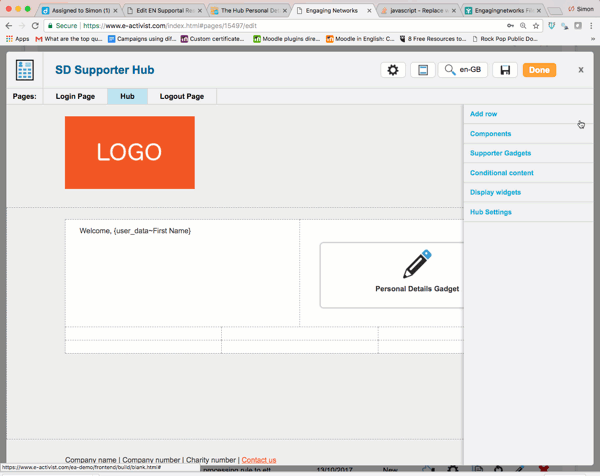Click the page layout icon next to the gear
This screenshot has height=476, width=600.
[423, 70]
